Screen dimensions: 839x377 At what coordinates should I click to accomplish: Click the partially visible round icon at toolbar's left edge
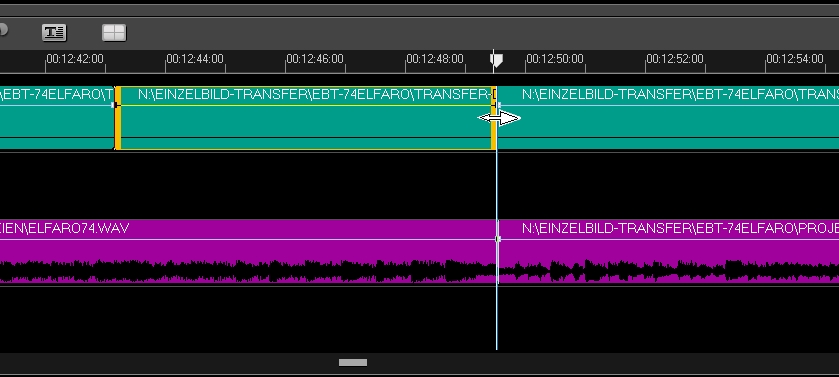3,30
